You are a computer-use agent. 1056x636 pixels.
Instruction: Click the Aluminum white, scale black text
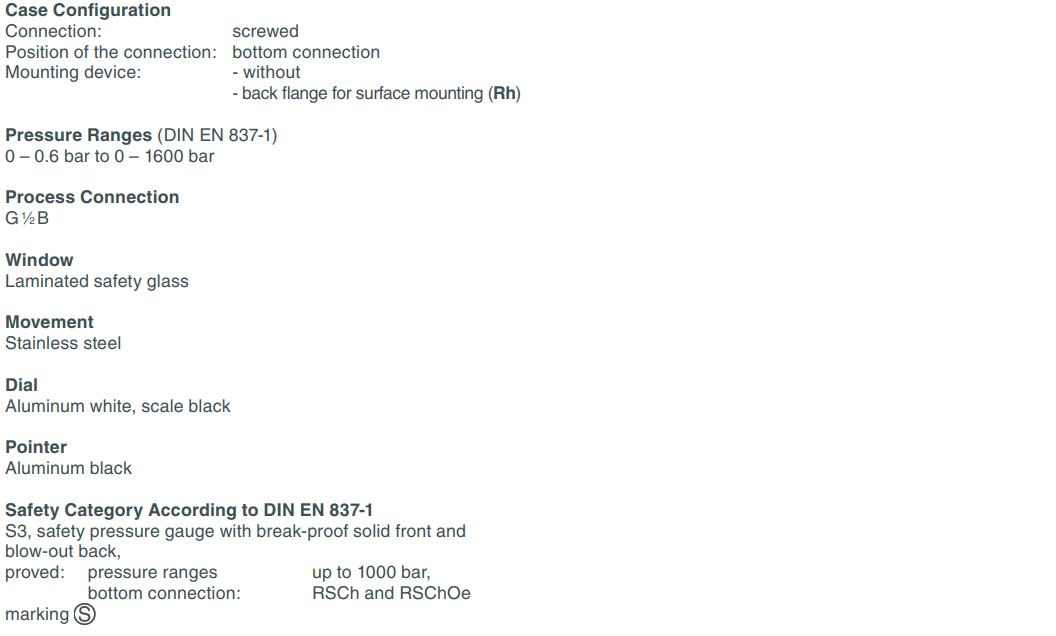coord(118,406)
